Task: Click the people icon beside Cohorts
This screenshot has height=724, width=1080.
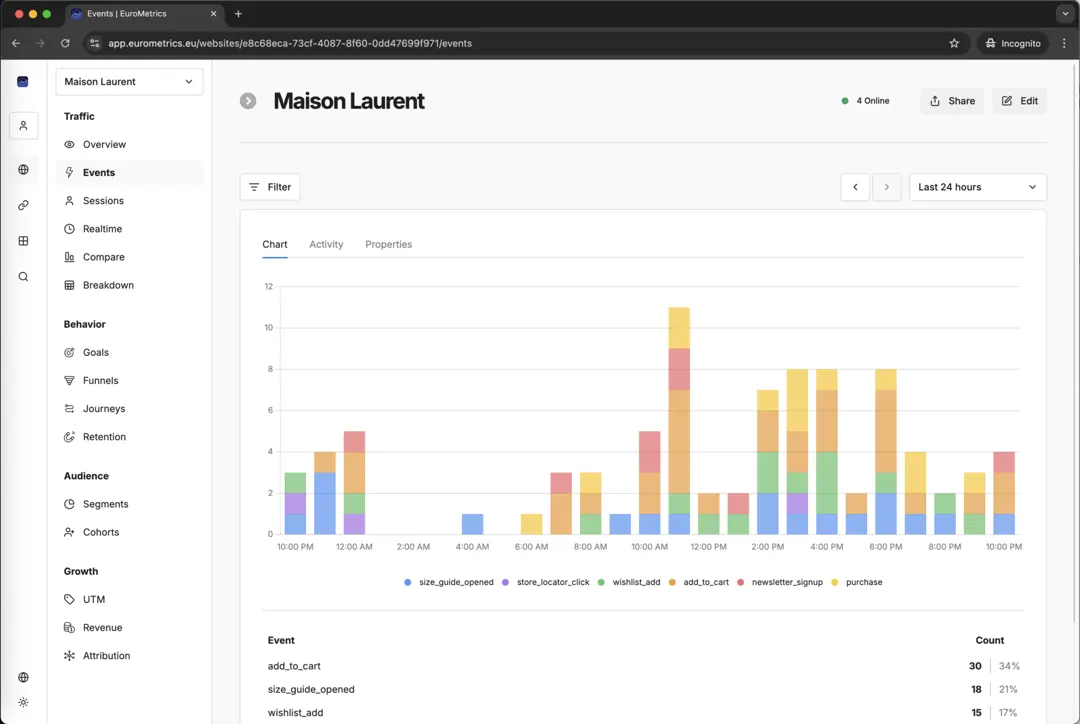Action: (69, 532)
